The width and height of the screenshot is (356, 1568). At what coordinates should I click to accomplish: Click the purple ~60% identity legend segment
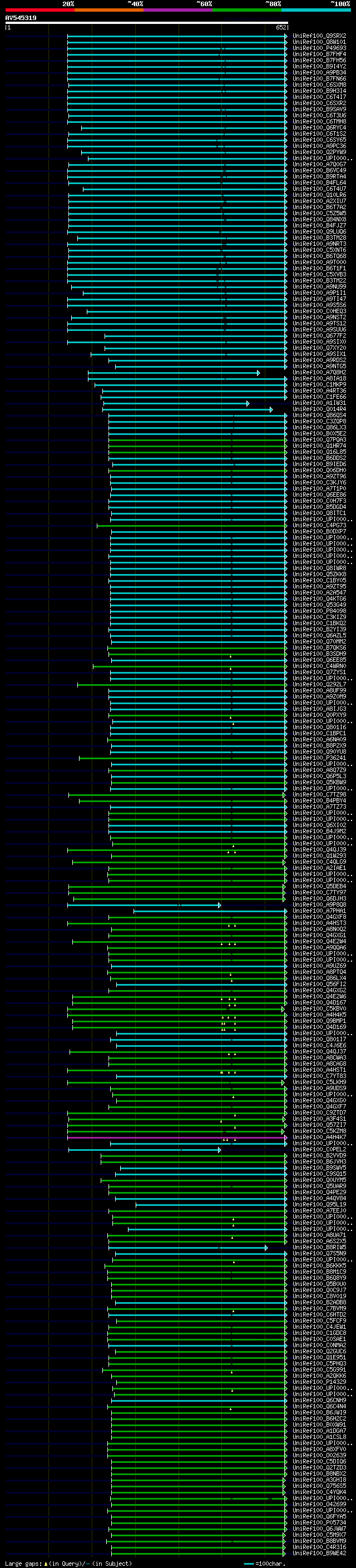click(x=177, y=10)
